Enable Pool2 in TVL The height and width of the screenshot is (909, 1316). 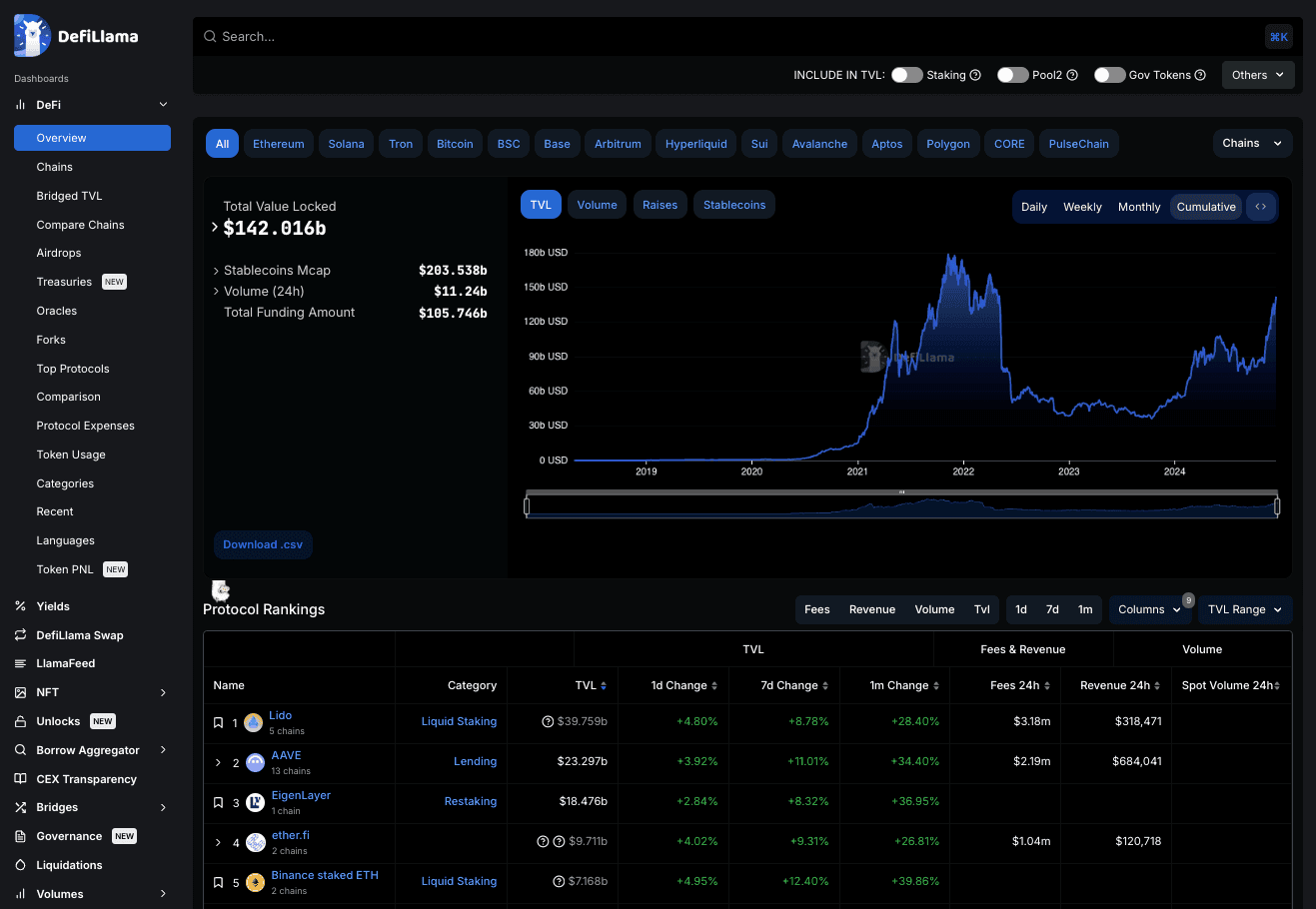[1013, 75]
